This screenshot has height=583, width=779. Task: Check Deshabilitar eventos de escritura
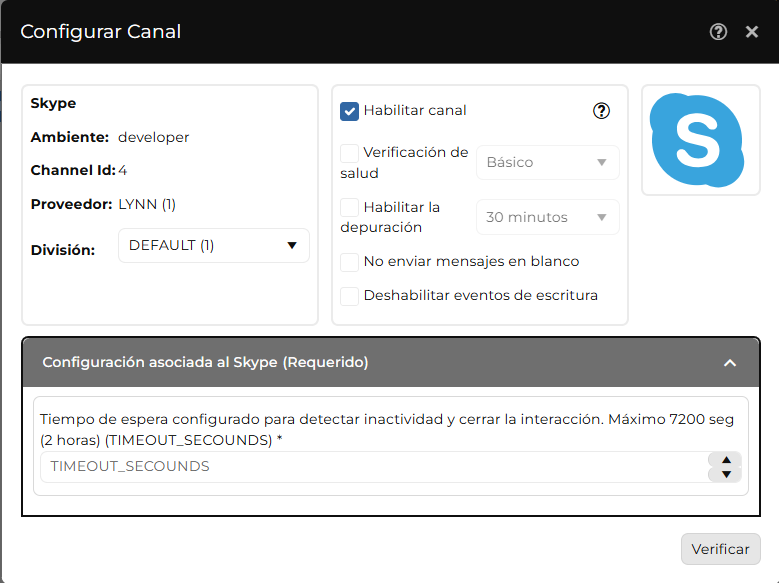click(349, 296)
